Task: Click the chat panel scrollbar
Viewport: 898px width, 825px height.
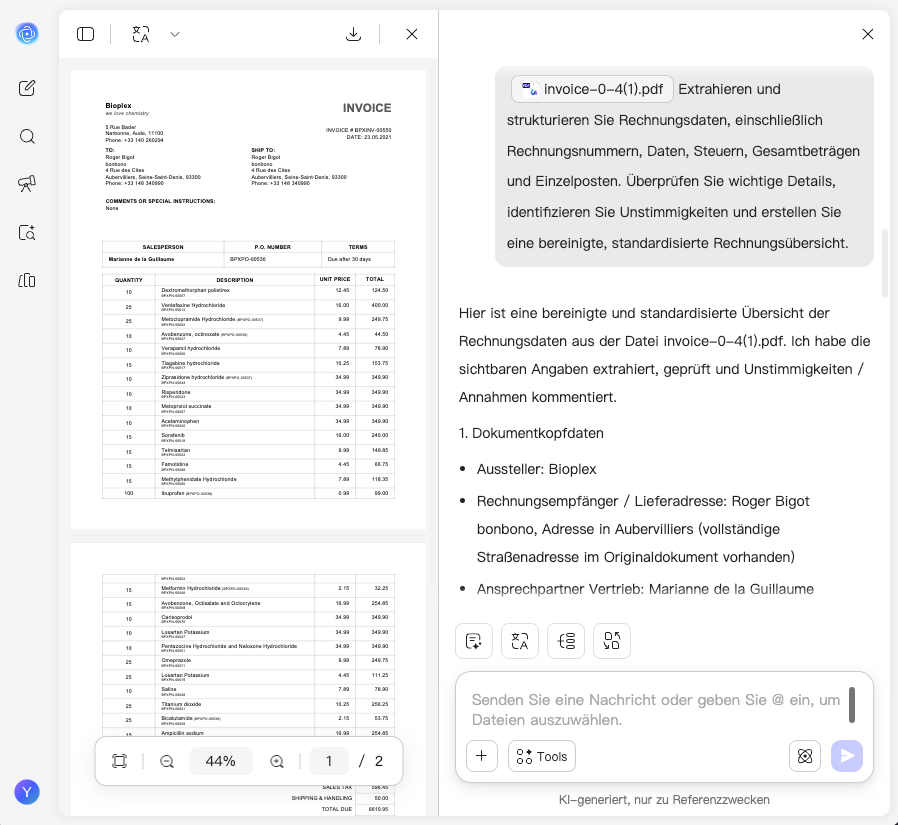Action: 885,262
